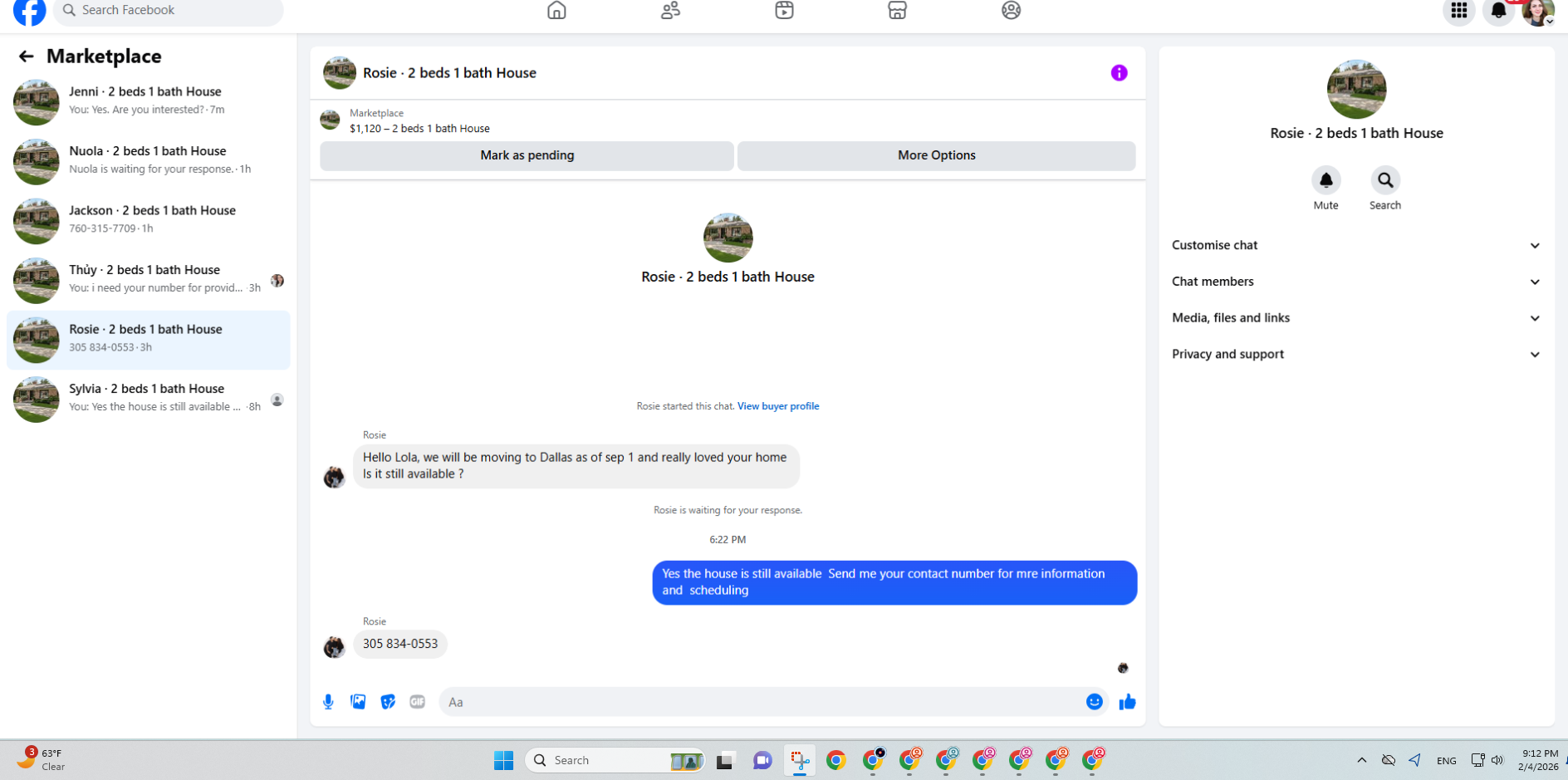Search in the Rosie conversation
This screenshot has width=1568, height=780.
click(1384, 180)
